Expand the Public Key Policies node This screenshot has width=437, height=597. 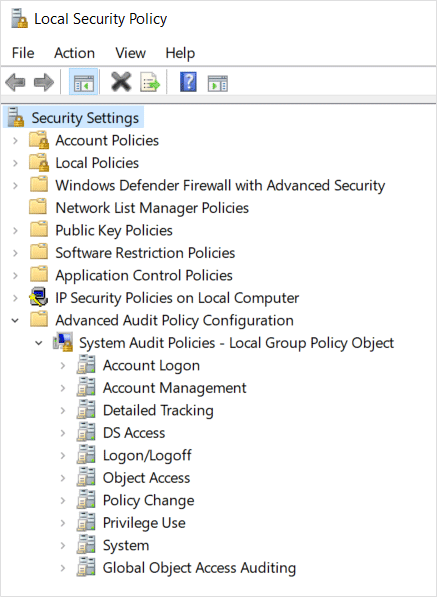pyautogui.click(x=15, y=230)
